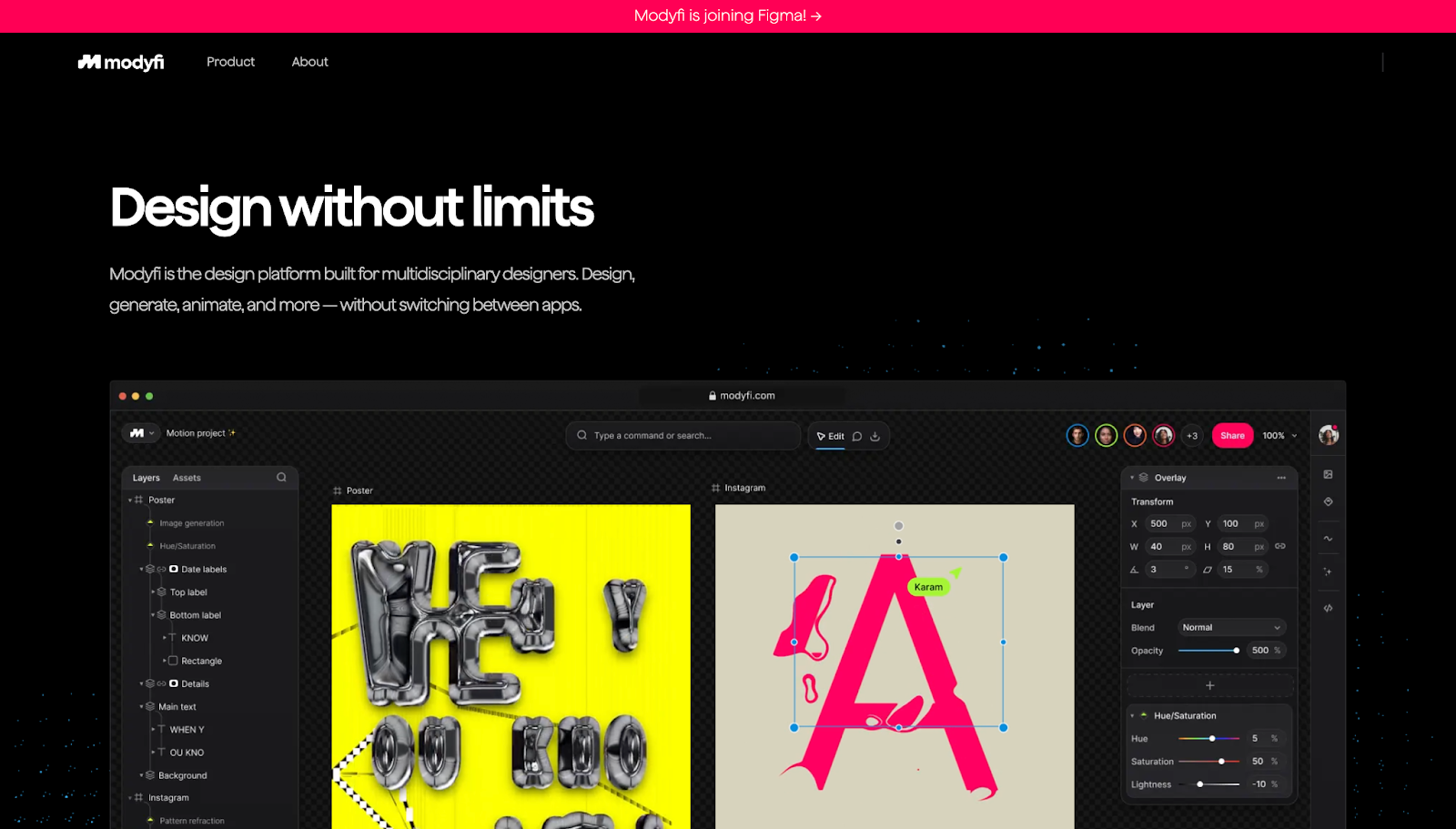Screen dimensions: 1456x829
Task: Open the 100% zoom dropdown
Action: pos(1279,436)
